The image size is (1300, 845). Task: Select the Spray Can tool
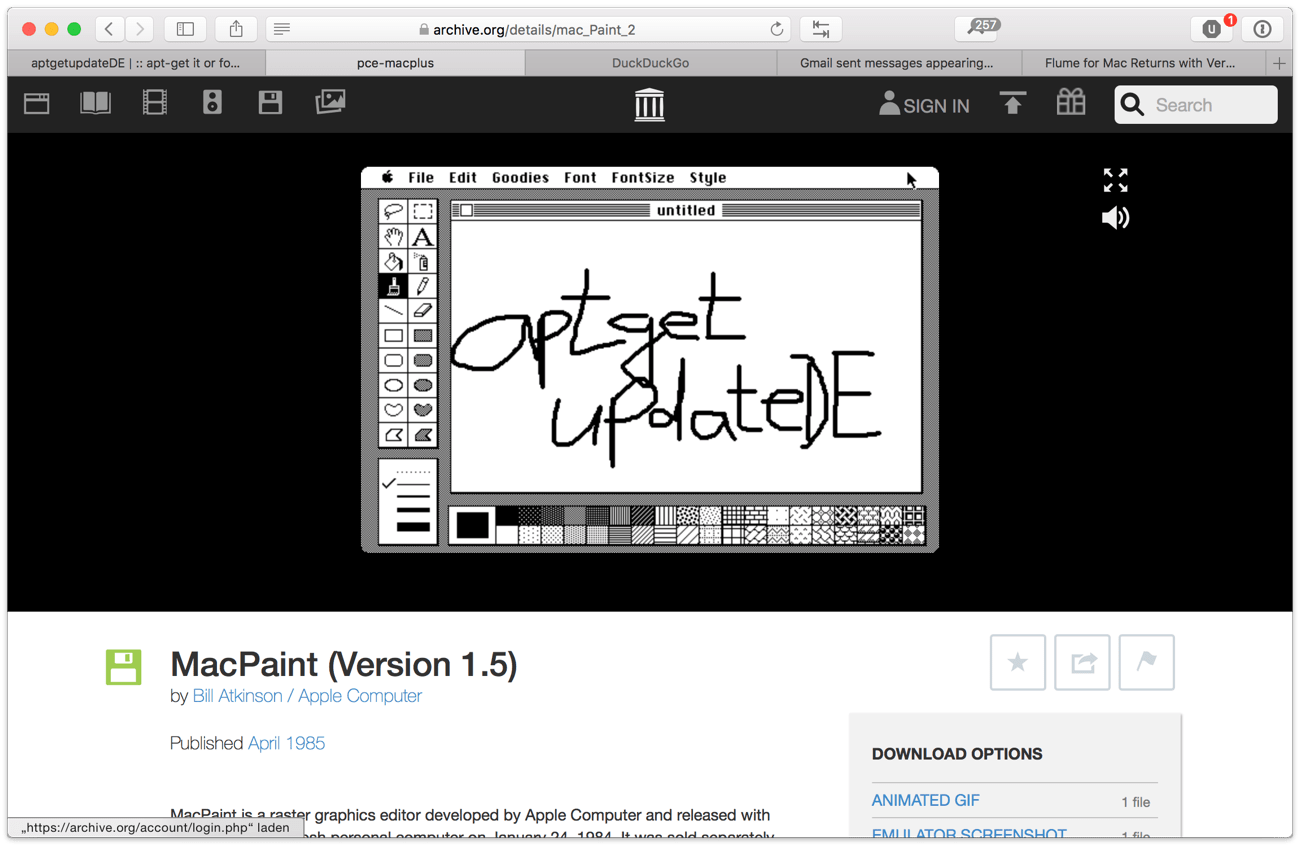point(423,261)
